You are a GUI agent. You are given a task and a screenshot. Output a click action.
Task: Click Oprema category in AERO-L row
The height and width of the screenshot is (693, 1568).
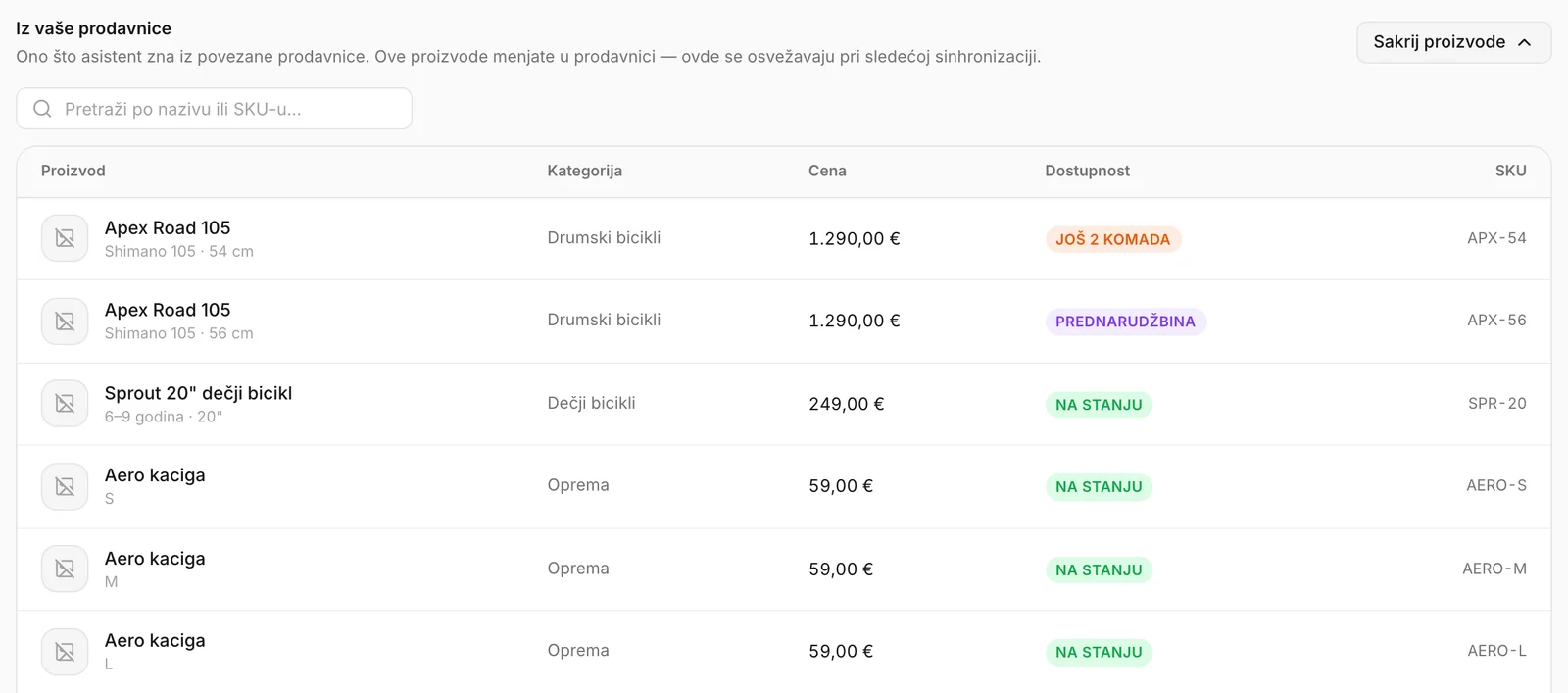[x=578, y=652]
